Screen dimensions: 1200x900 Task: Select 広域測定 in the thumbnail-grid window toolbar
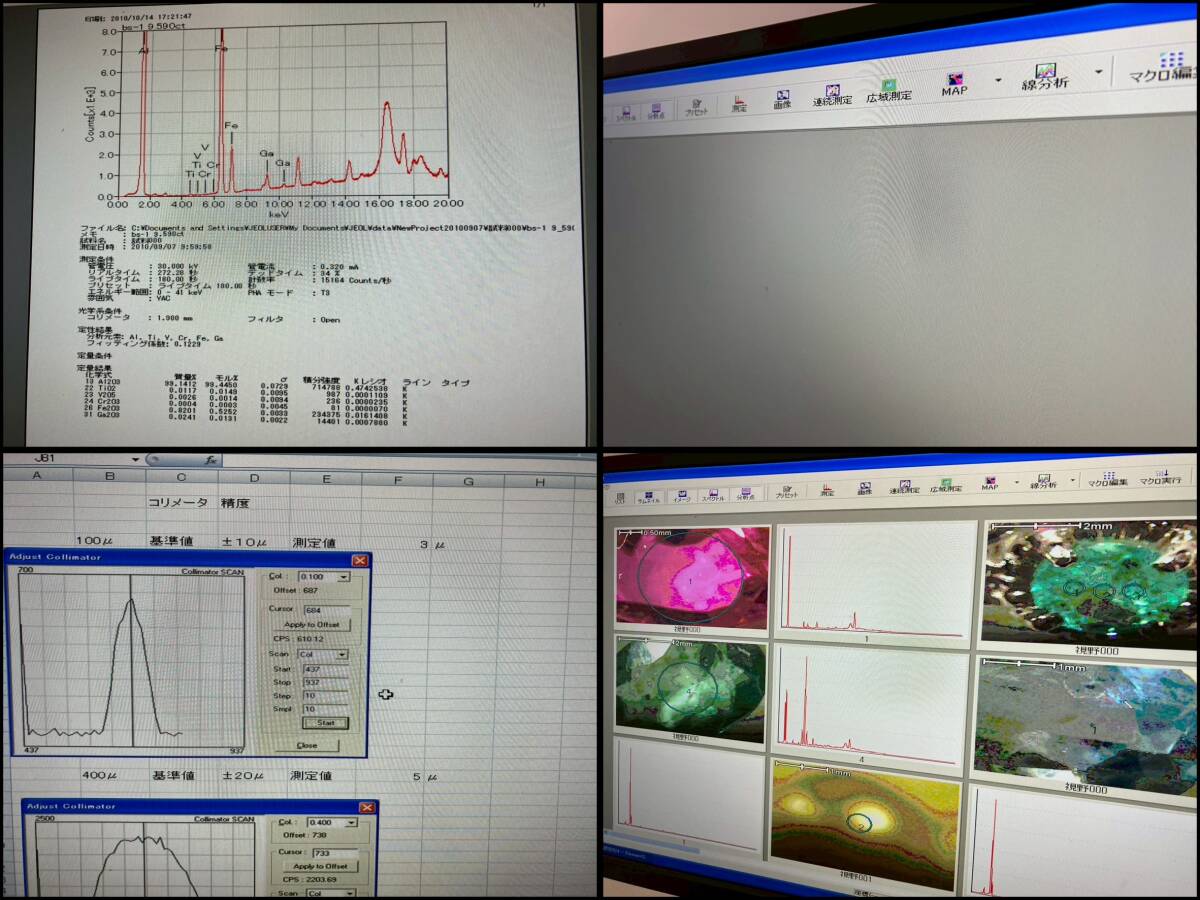pyautogui.click(x=946, y=486)
